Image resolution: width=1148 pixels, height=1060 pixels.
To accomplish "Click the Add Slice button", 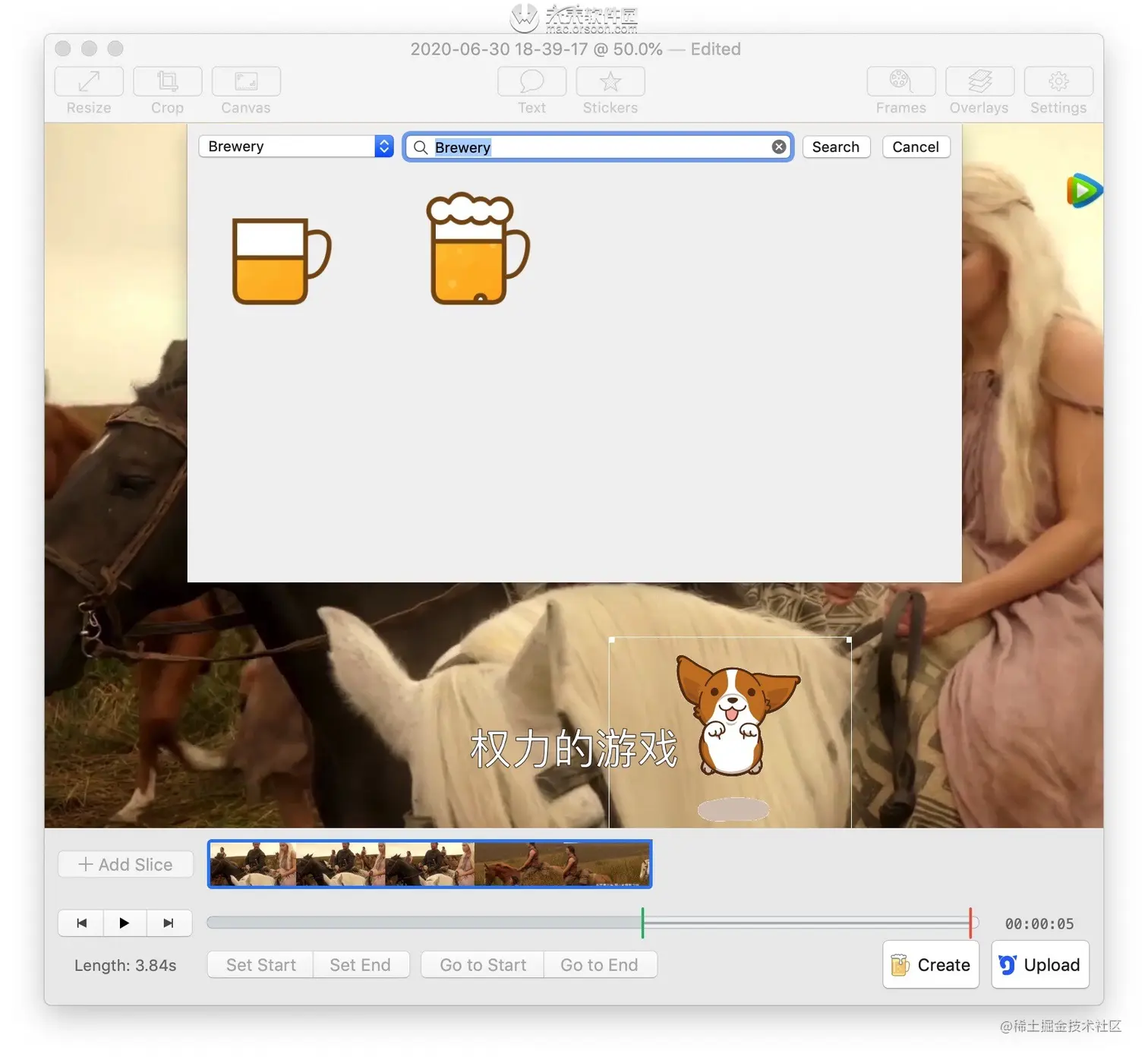I will click(x=125, y=864).
